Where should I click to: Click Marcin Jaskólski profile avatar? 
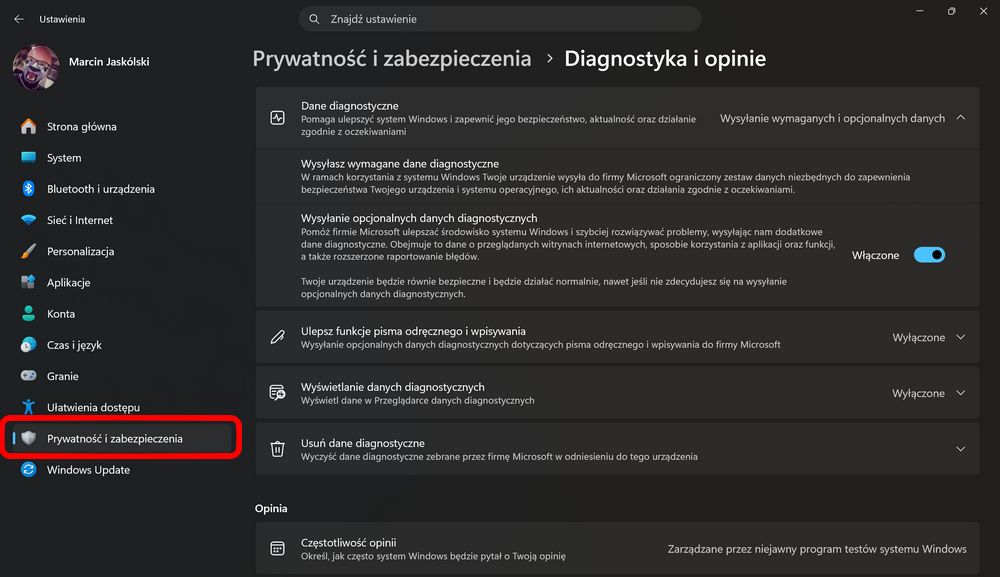click(36, 68)
